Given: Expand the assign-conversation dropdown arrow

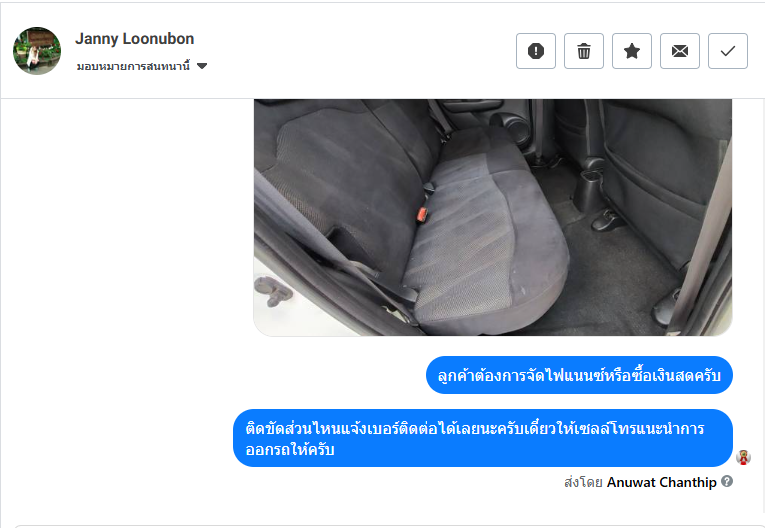Looking at the screenshot, I should (202, 66).
